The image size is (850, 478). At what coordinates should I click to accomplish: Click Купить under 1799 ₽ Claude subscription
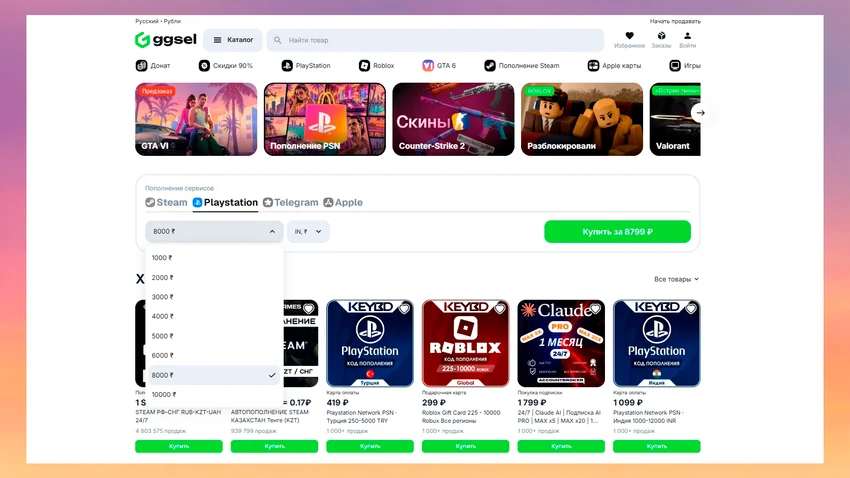[561, 446]
